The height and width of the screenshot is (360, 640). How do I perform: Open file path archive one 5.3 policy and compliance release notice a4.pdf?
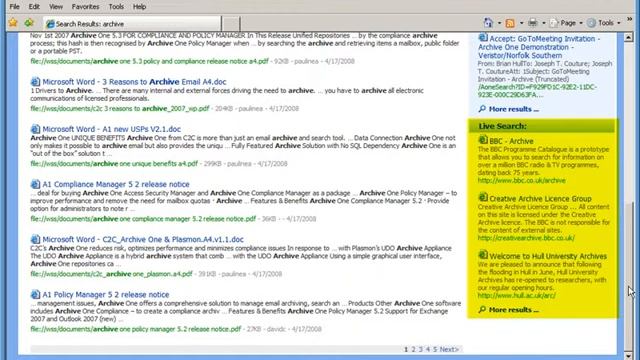point(149,61)
